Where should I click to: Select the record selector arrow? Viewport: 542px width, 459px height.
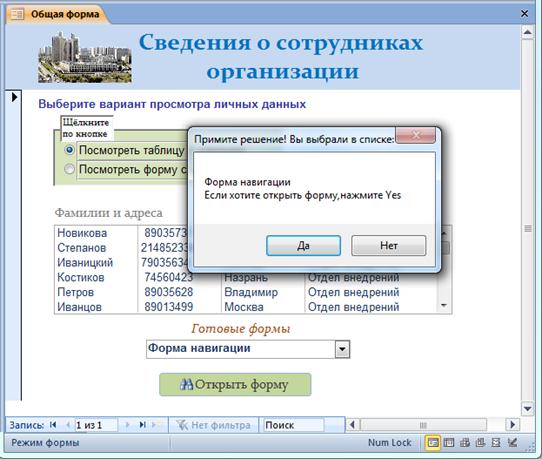click(14, 97)
